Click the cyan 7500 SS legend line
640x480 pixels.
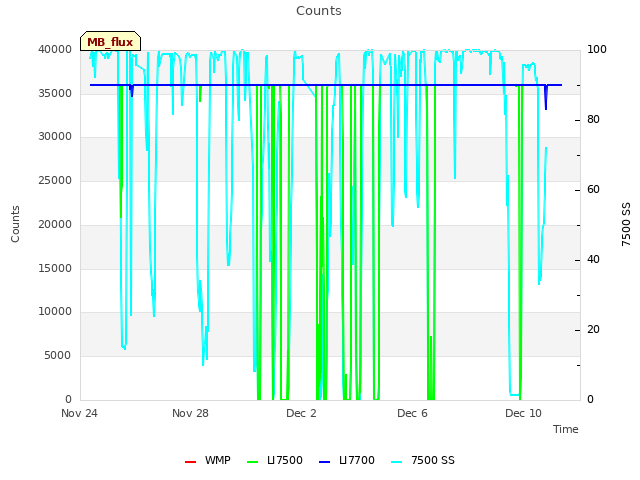(x=397, y=462)
